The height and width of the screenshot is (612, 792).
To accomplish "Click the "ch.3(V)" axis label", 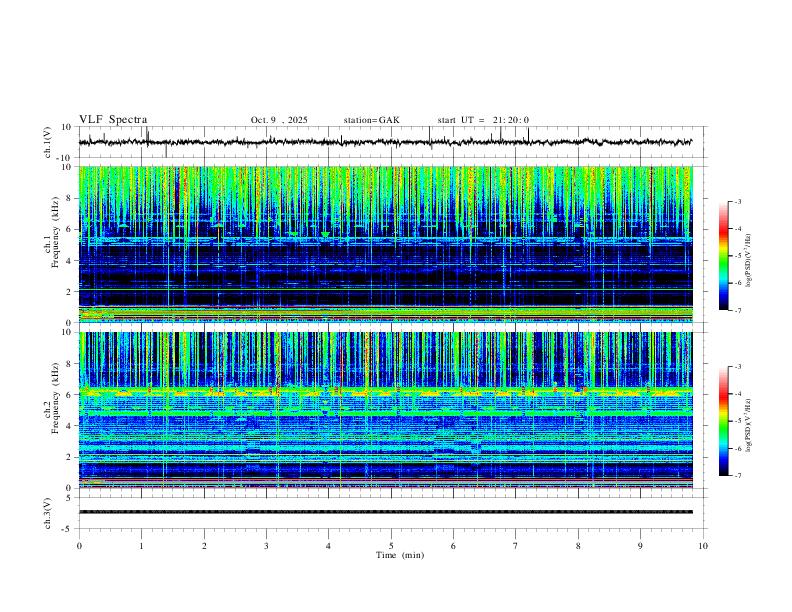I will click(48, 513).
